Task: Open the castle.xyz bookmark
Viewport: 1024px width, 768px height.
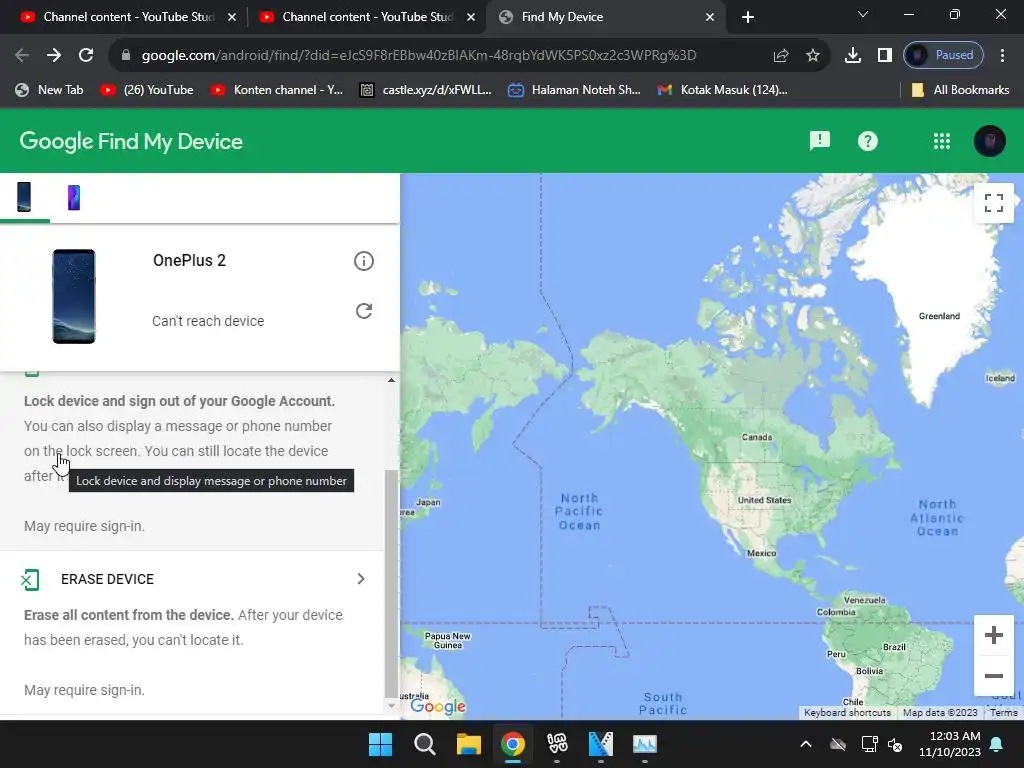Action: 426,90
